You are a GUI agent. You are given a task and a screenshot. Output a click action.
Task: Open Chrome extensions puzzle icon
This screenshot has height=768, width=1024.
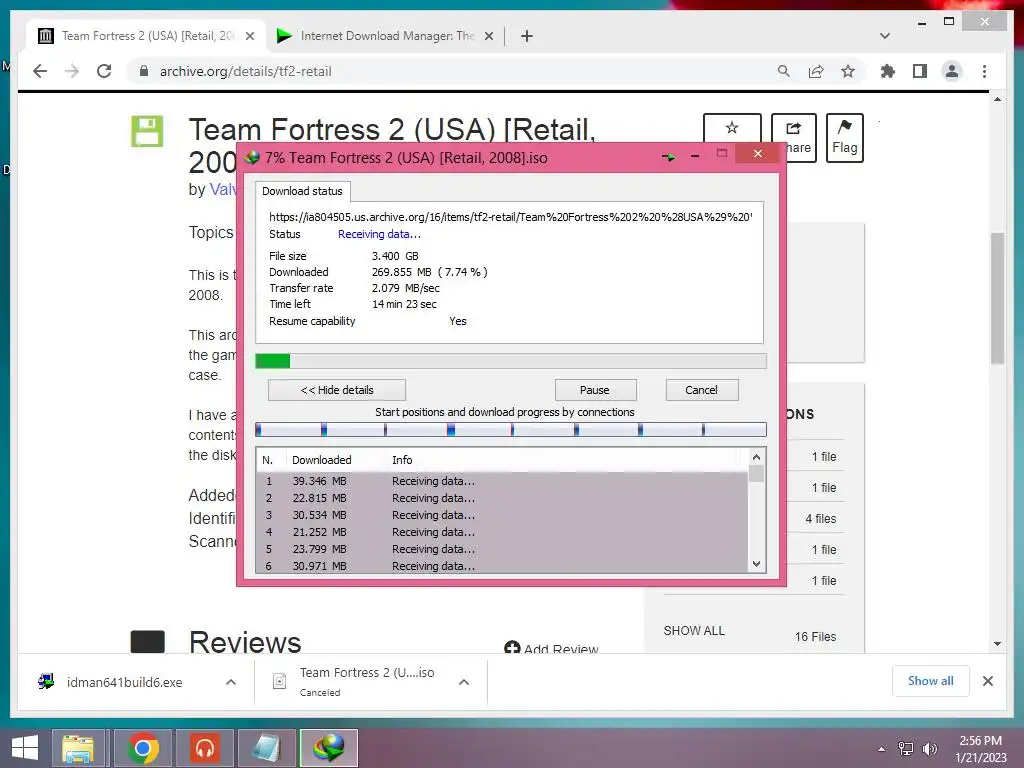pos(888,71)
